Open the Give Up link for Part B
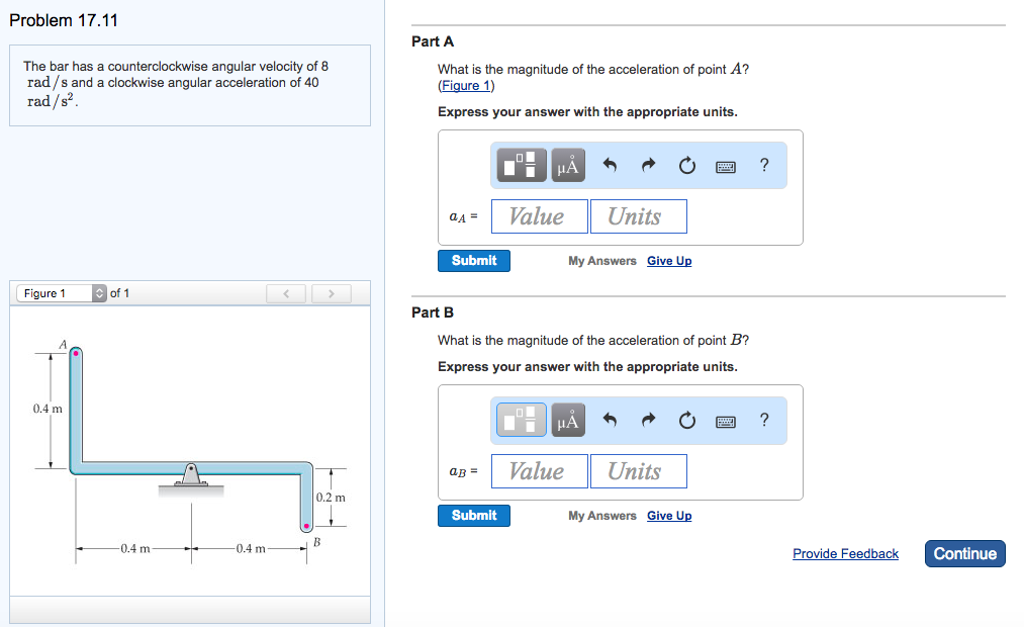1024x627 pixels. [x=669, y=515]
